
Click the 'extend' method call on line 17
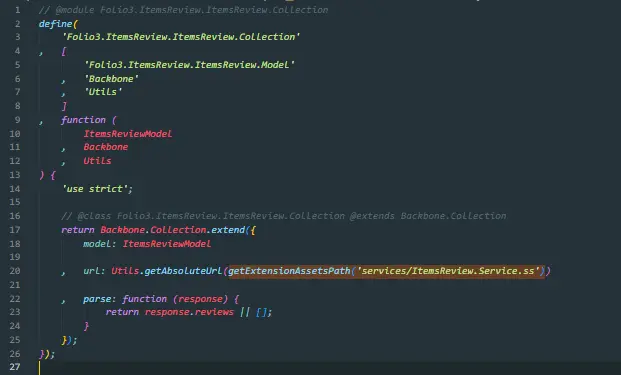click(228, 230)
